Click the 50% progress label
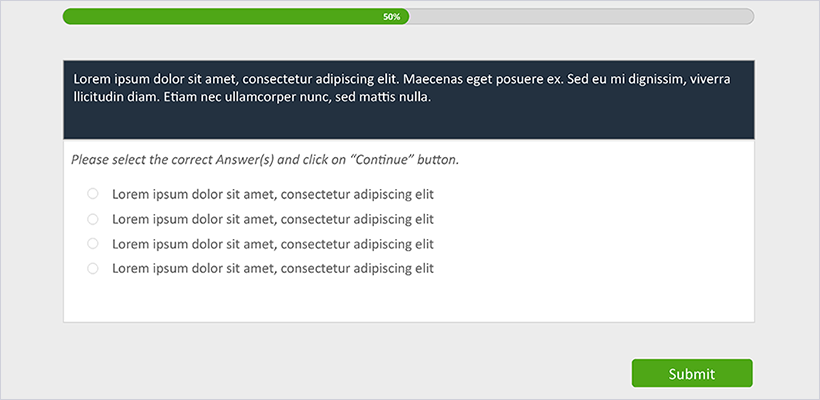This screenshot has width=820, height=400. 392,17
